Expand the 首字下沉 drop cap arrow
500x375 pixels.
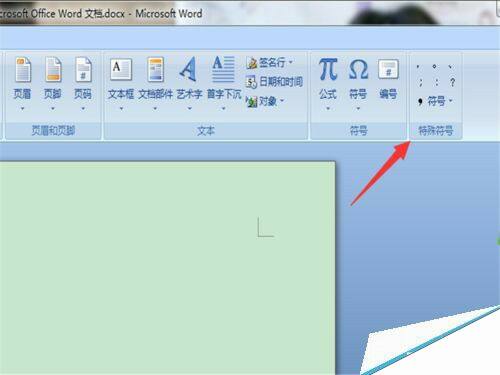224,108
